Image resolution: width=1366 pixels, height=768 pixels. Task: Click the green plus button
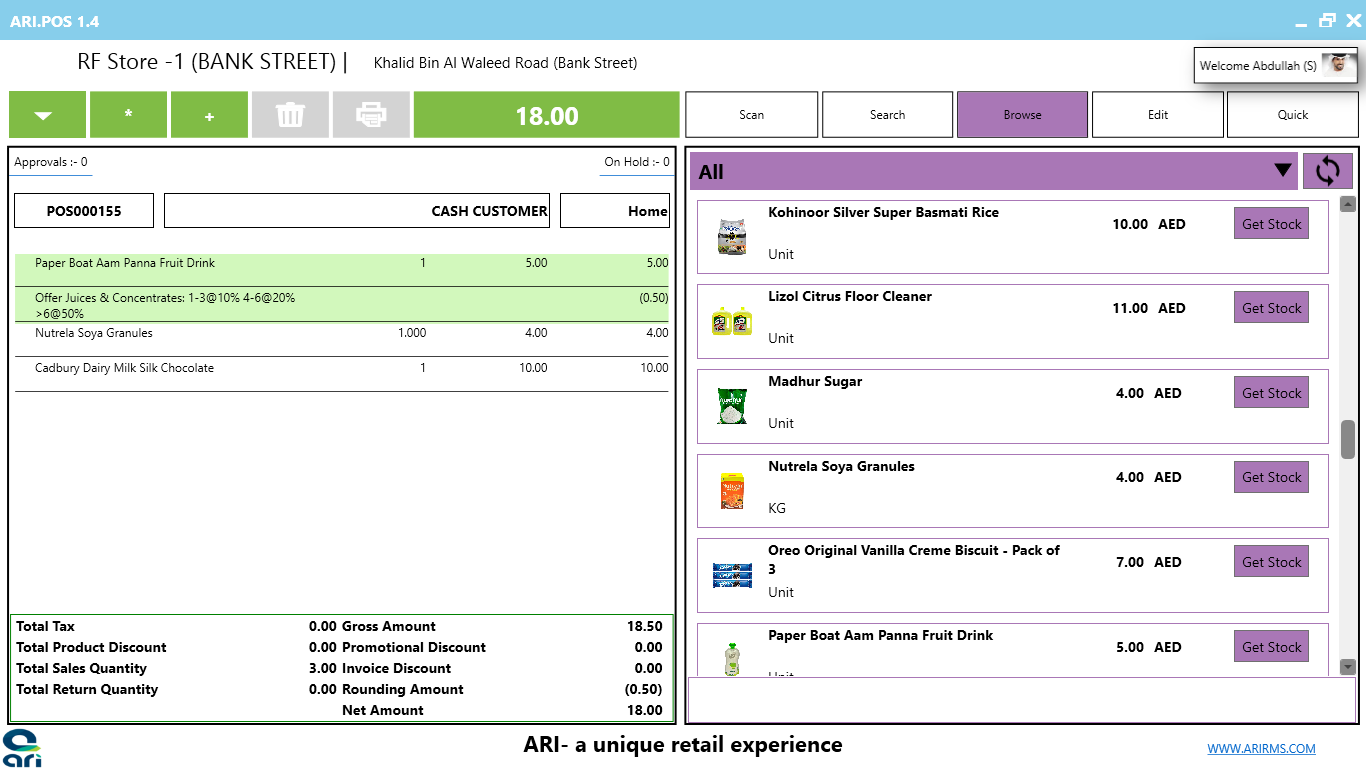pyautogui.click(x=209, y=115)
